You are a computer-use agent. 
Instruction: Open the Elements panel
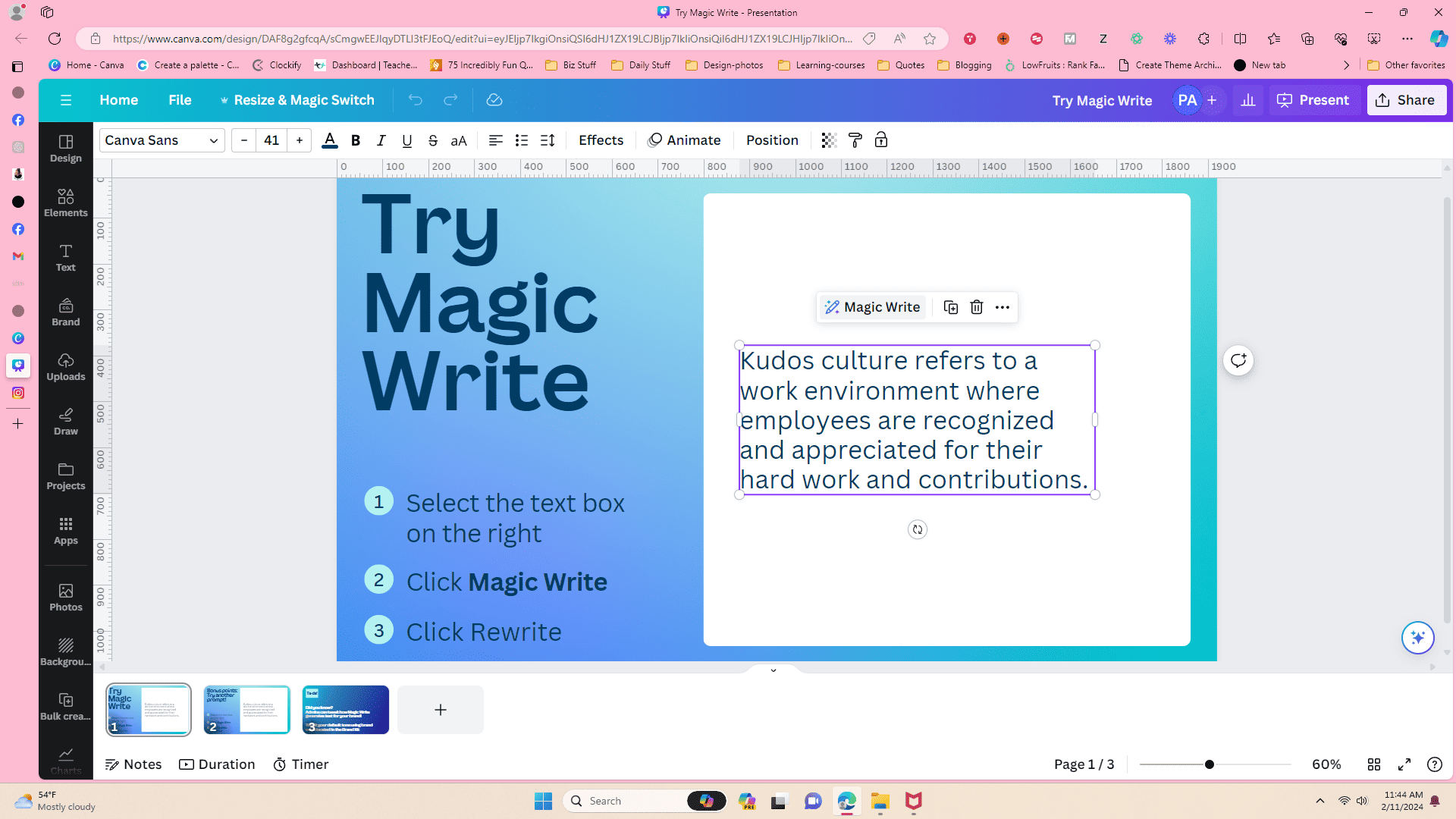tap(65, 202)
